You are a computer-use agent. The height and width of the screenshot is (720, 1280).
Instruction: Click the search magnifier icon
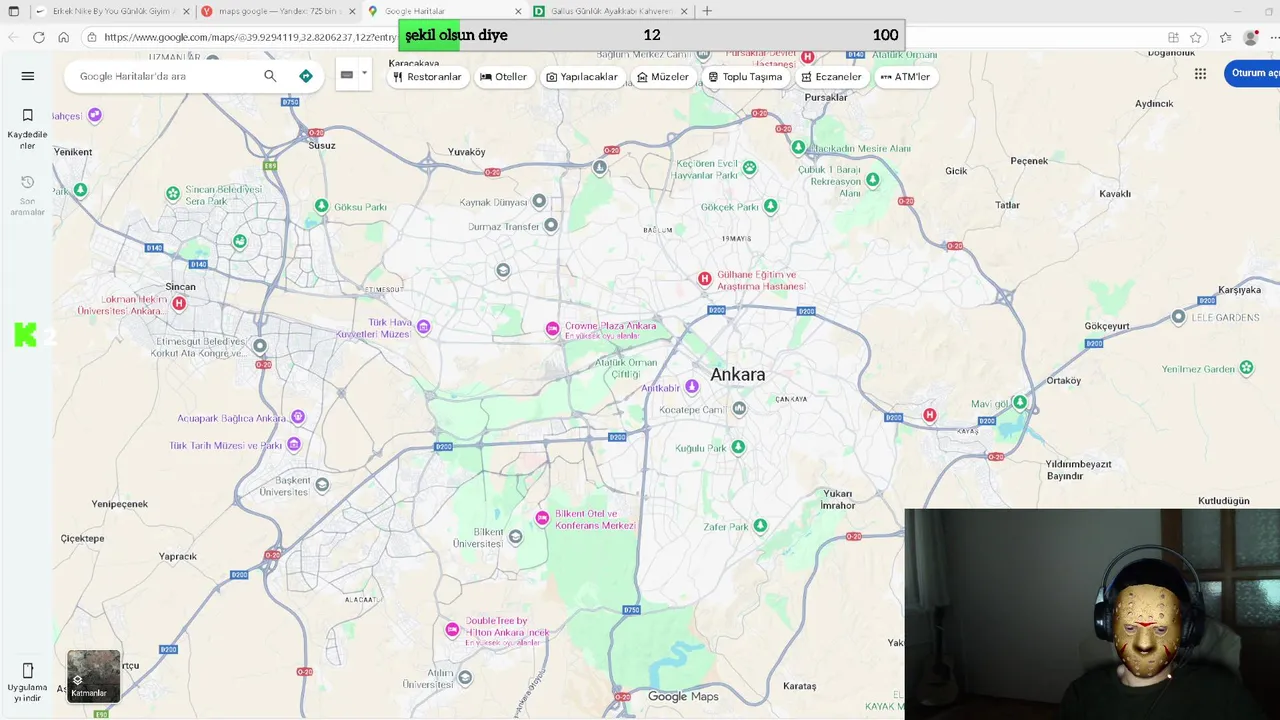click(x=270, y=76)
